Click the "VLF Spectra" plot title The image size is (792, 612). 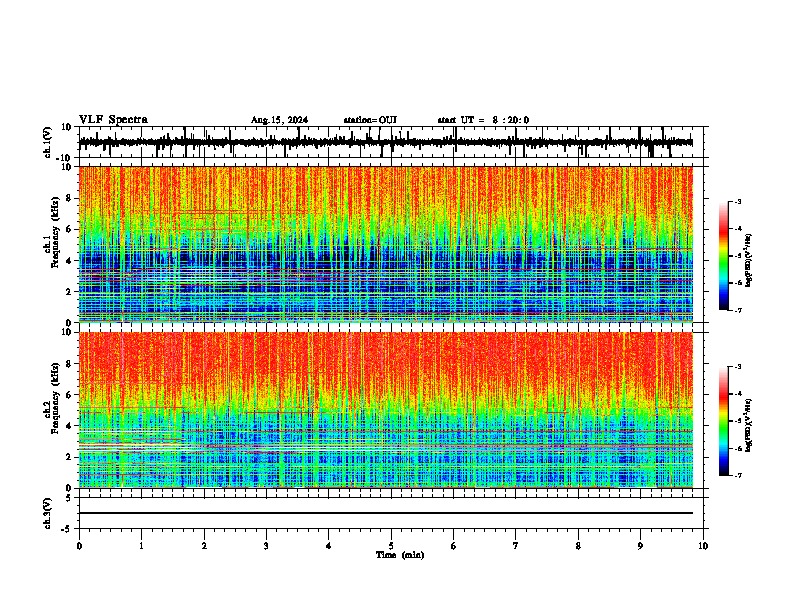point(113,120)
